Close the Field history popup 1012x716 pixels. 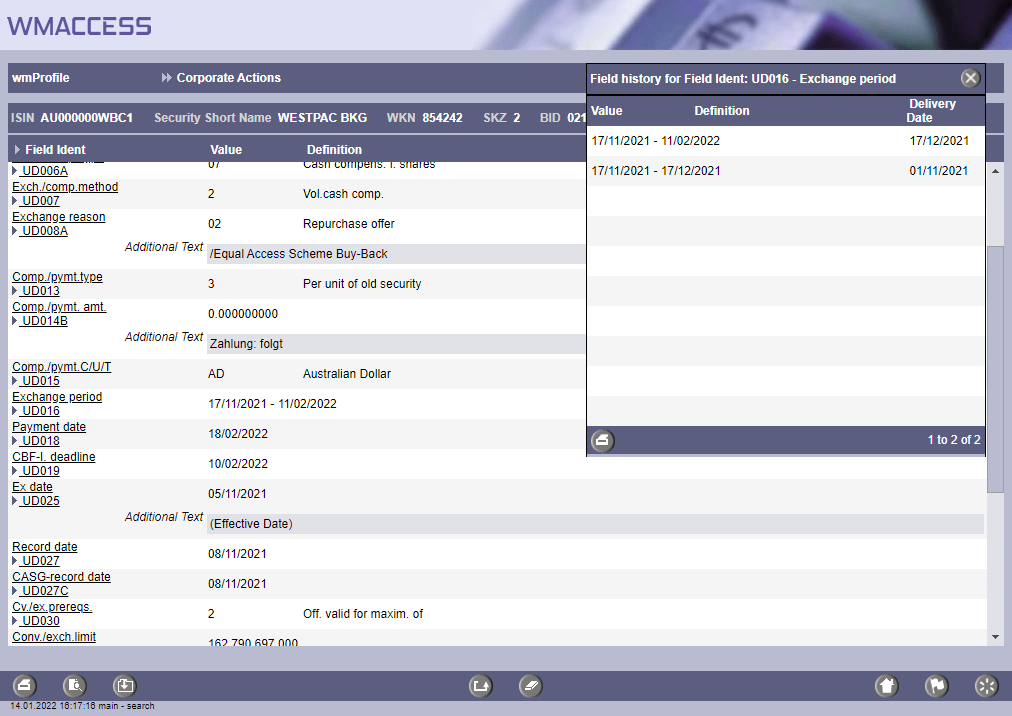[x=970, y=78]
